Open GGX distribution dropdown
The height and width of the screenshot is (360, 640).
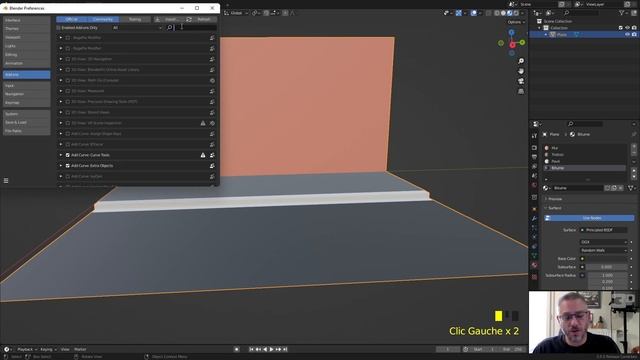(x=603, y=242)
